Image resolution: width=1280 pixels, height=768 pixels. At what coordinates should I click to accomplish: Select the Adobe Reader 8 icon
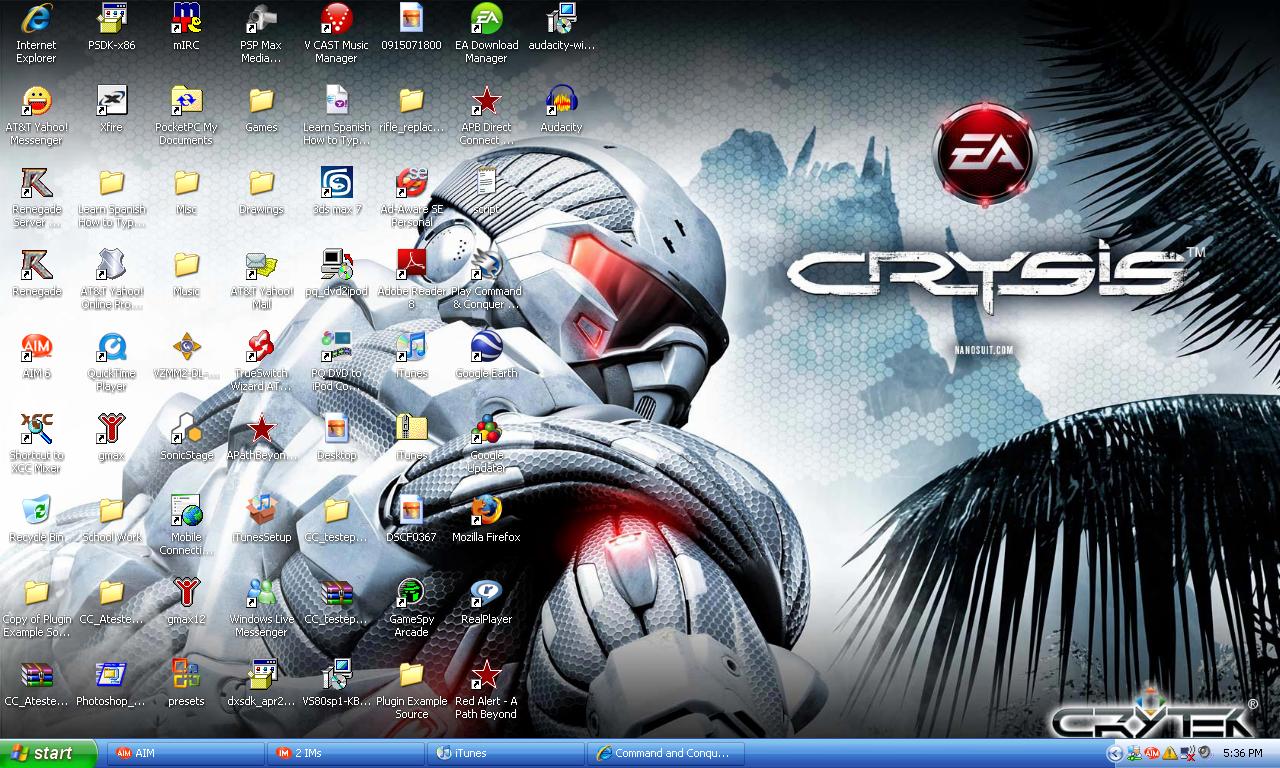pyautogui.click(x=411, y=265)
